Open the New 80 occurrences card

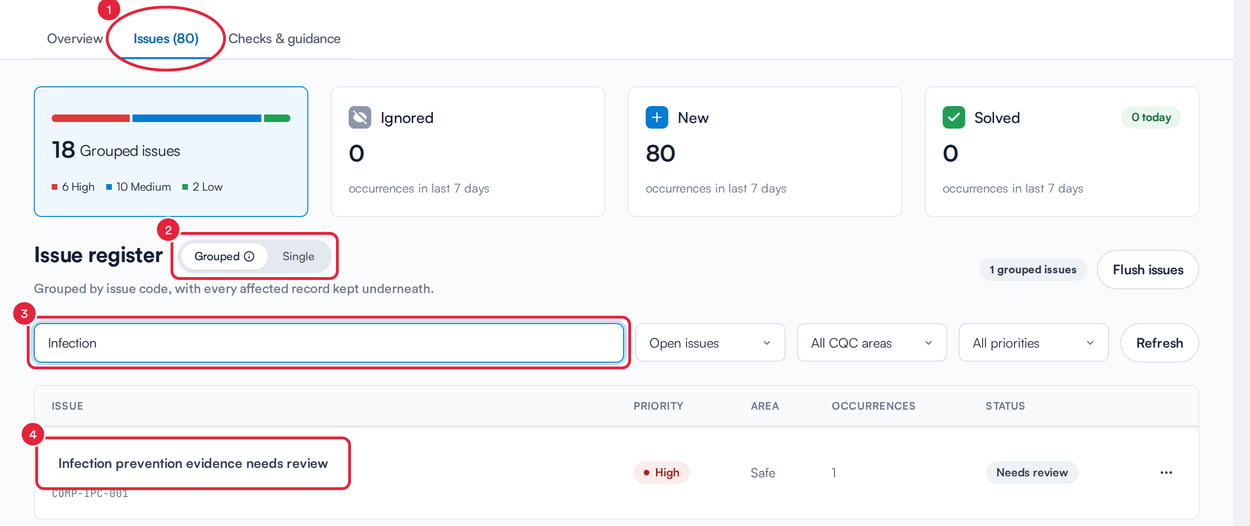[x=765, y=151]
